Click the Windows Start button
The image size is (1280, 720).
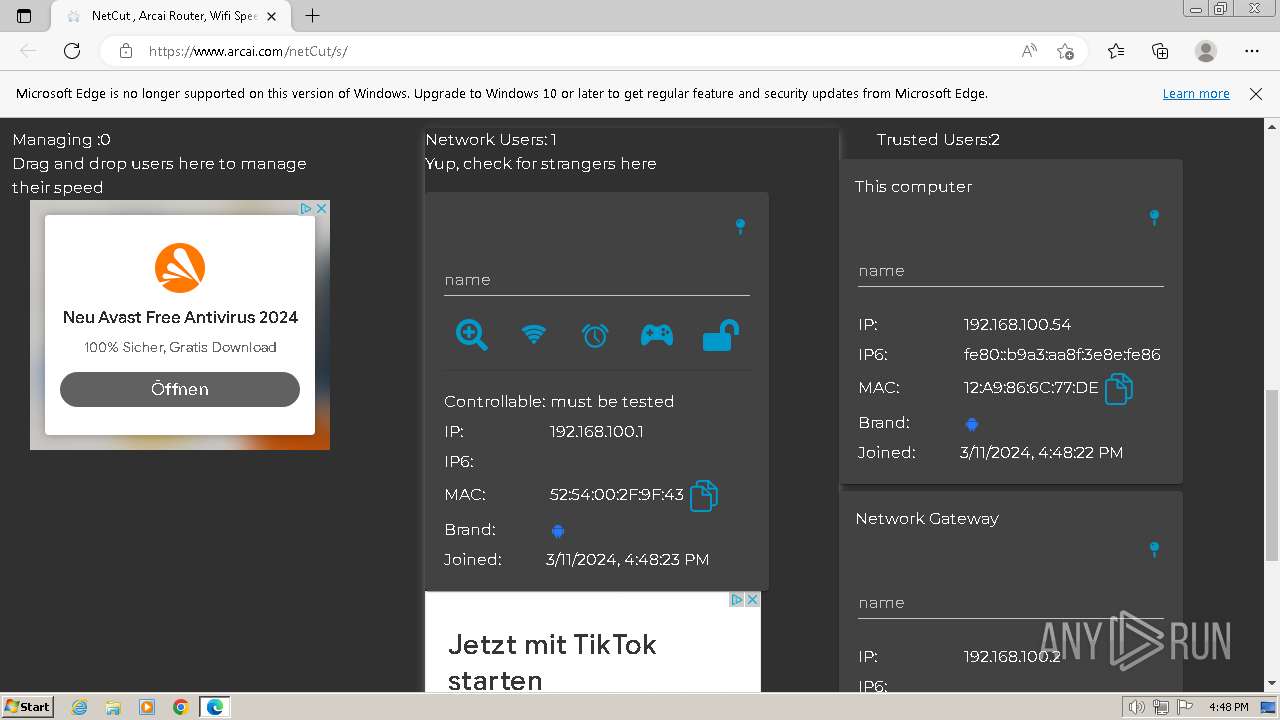[x=28, y=707]
